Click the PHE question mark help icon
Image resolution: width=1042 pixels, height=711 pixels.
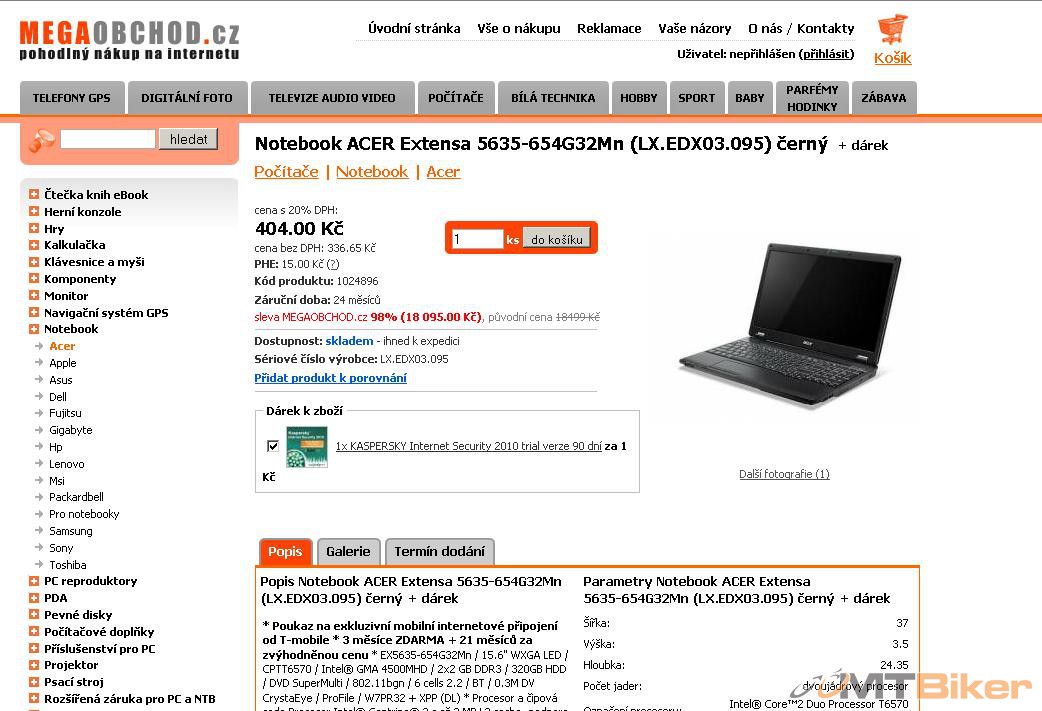pyautogui.click(x=333, y=264)
